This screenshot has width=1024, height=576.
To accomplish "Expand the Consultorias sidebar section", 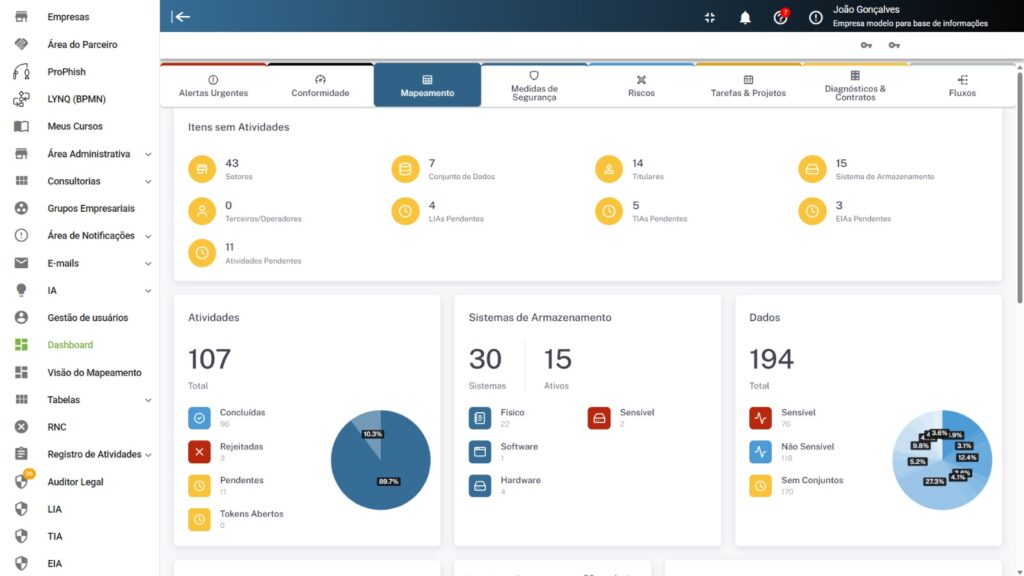I will click(148, 182).
